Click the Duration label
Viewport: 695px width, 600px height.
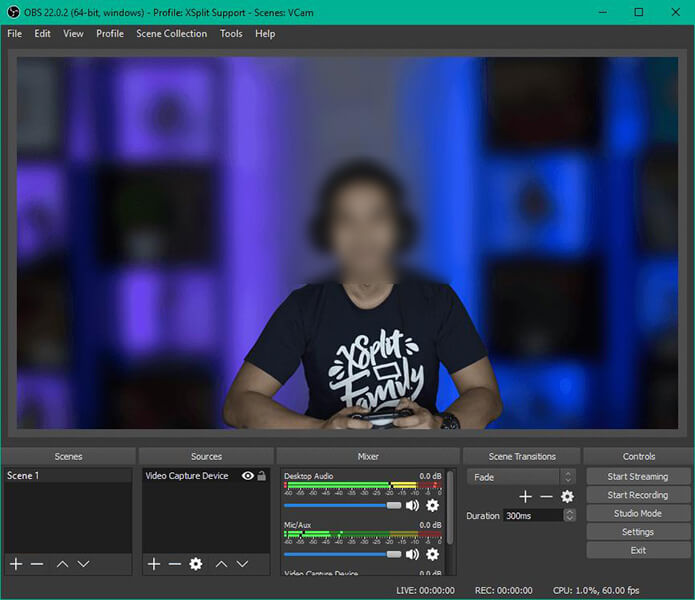tap(483, 516)
